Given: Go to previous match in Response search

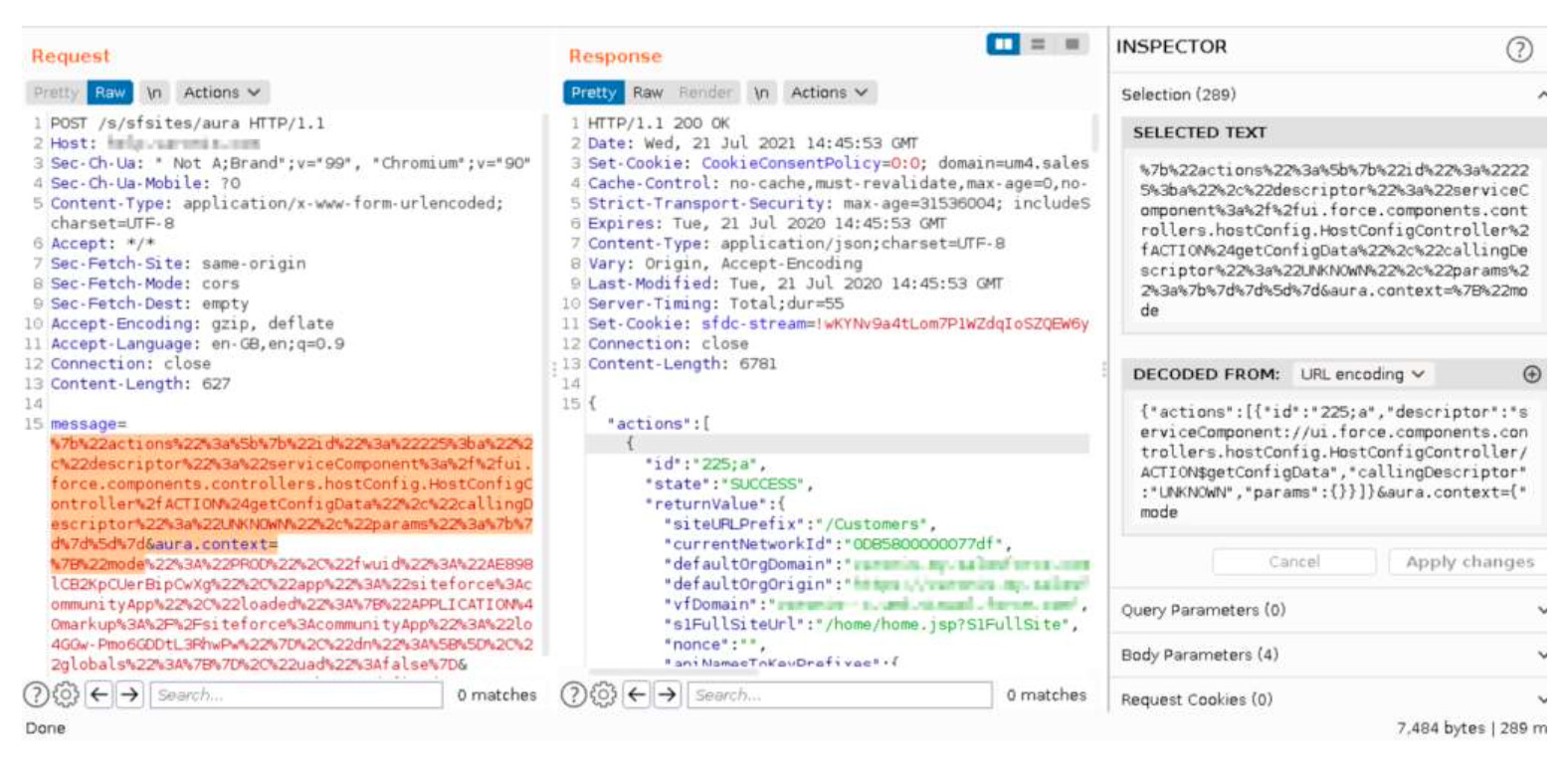Looking at the screenshot, I should [637, 694].
